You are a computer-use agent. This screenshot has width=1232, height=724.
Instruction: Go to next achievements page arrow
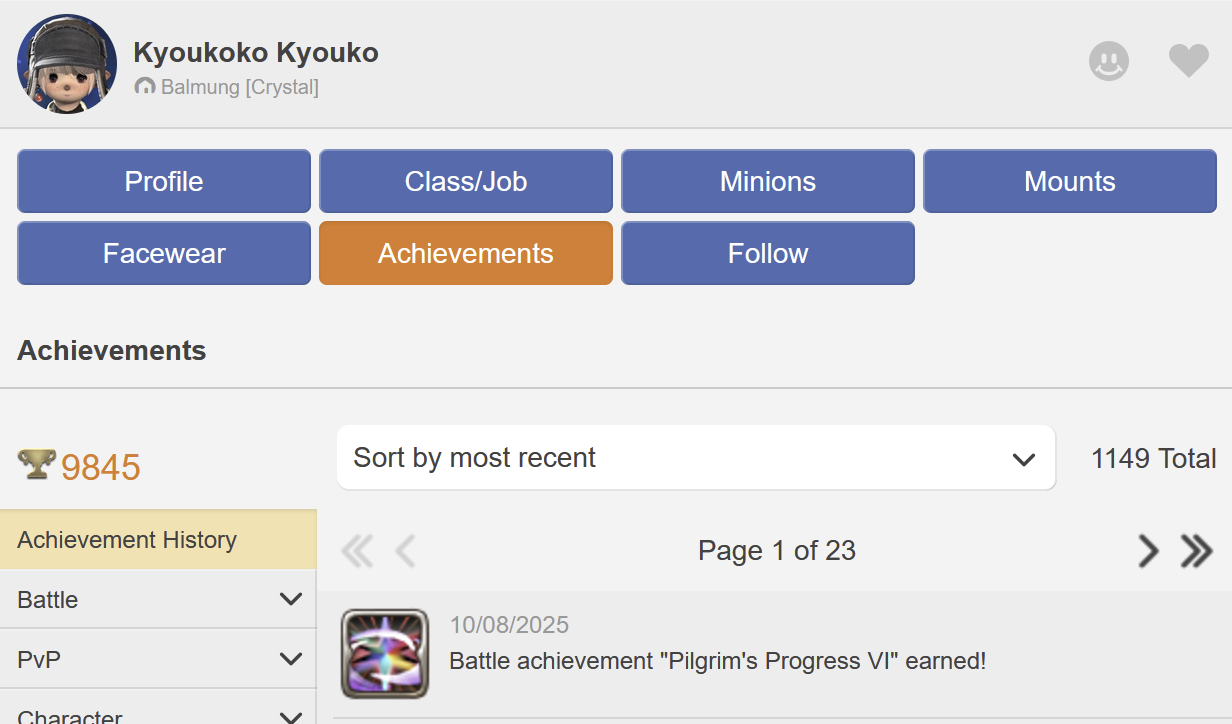click(x=1148, y=551)
